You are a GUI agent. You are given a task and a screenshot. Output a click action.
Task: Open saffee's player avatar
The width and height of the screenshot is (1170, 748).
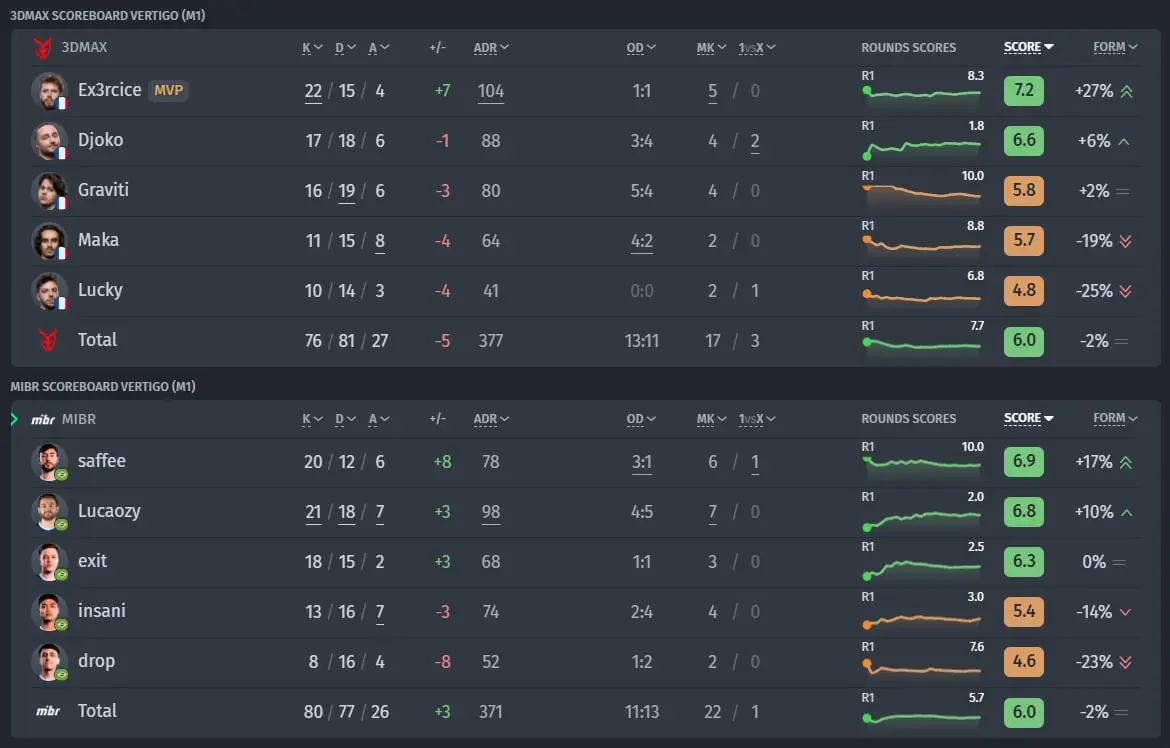(x=49, y=462)
